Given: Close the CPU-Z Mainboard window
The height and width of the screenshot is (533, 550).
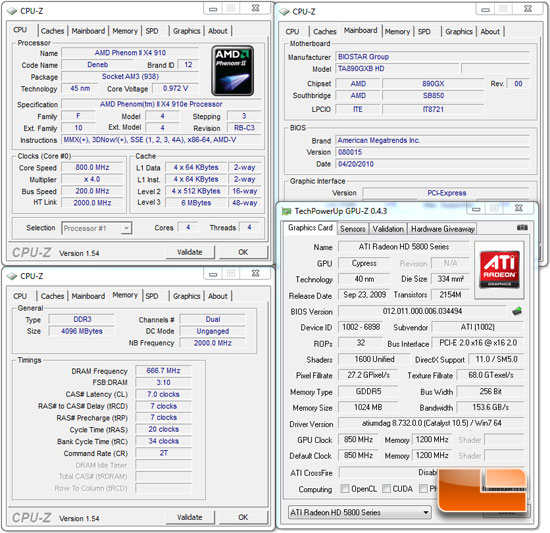Looking at the screenshot, I should 528,9.
